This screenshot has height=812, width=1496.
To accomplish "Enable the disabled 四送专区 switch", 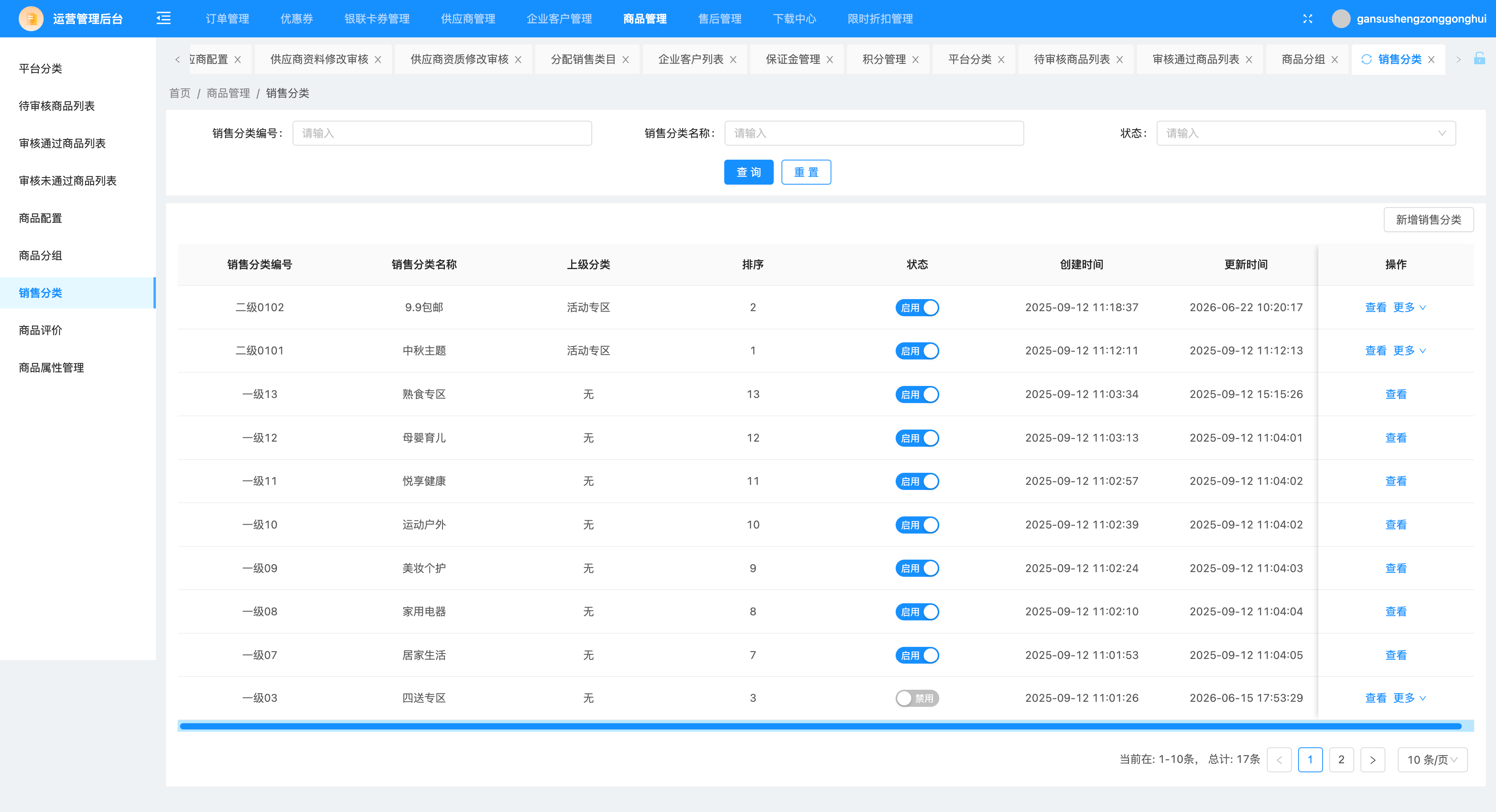I will 917,698.
